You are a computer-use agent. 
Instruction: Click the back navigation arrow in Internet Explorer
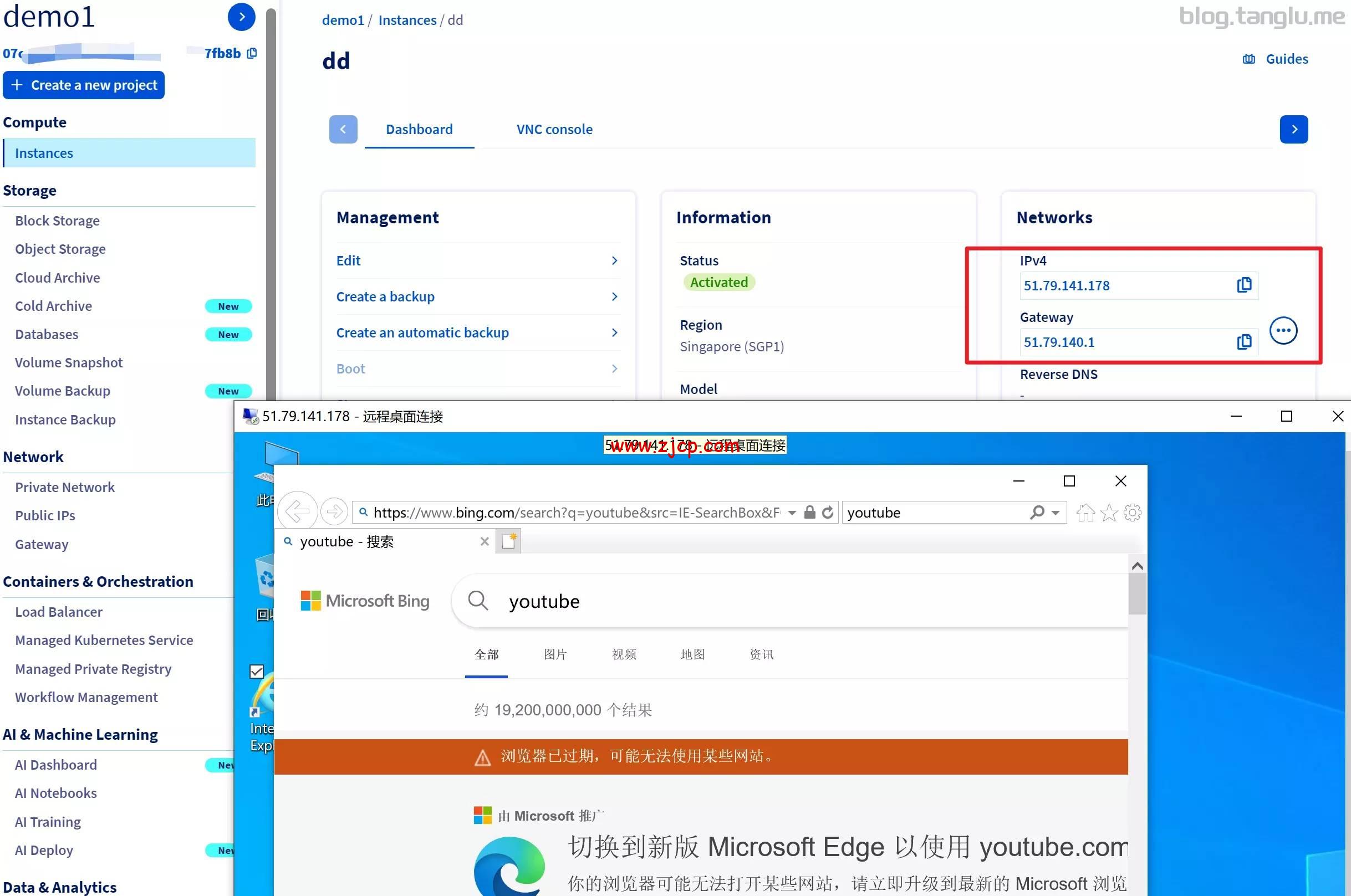(x=297, y=511)
